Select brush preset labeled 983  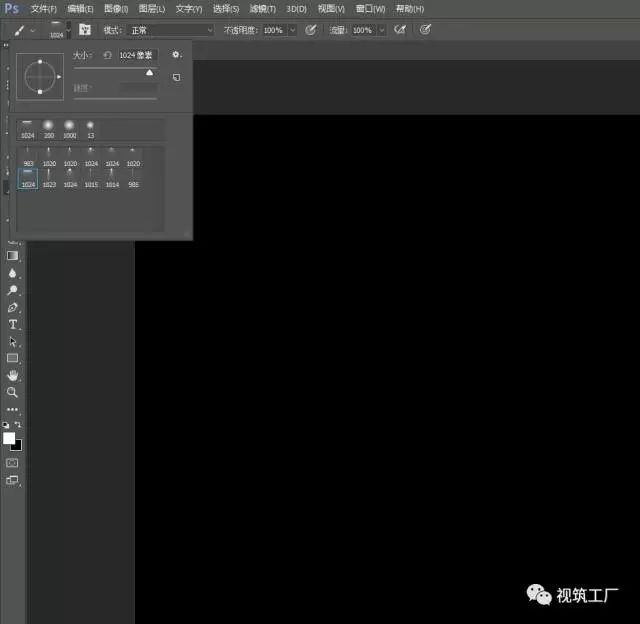[28, 157]
